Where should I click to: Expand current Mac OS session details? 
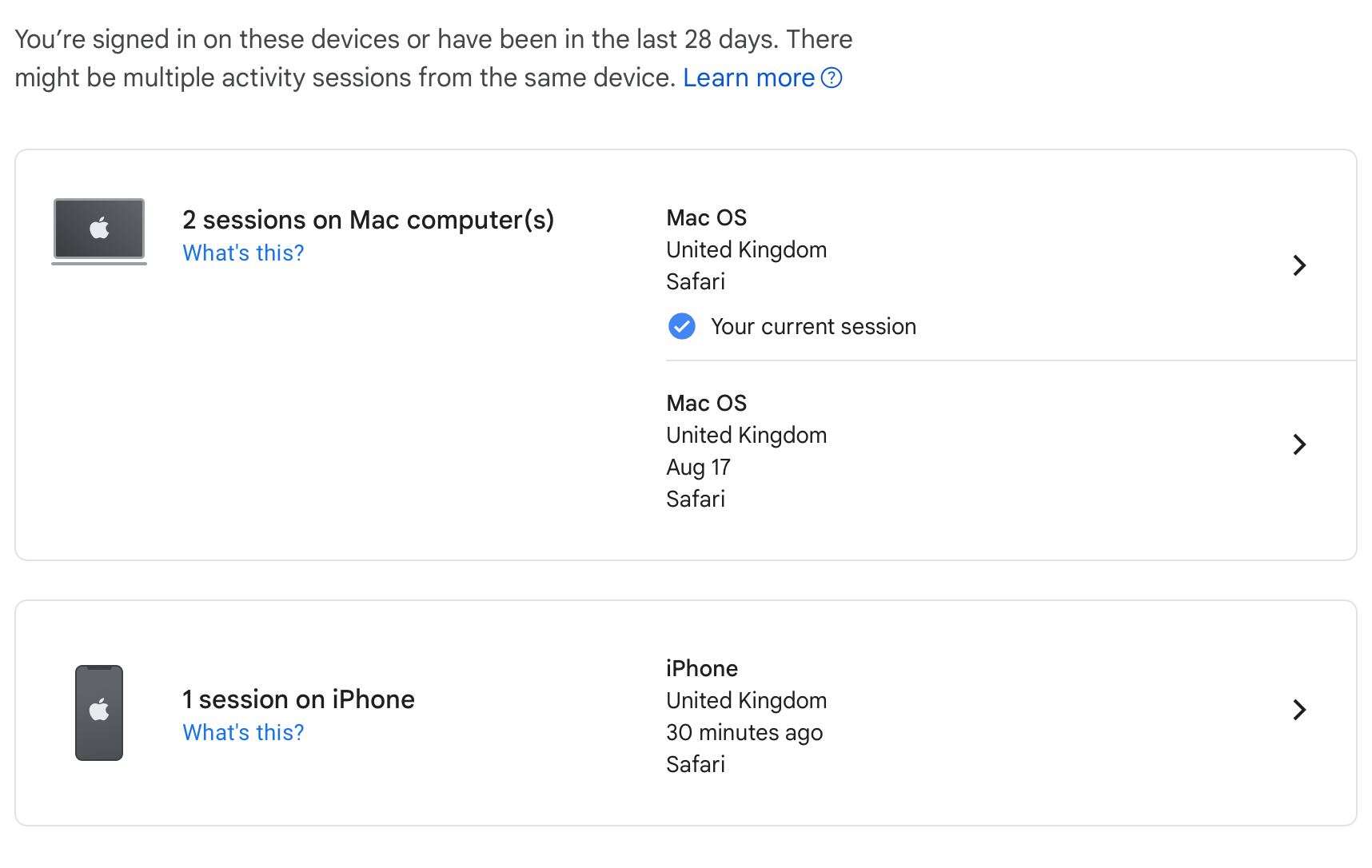[1299, 265]
